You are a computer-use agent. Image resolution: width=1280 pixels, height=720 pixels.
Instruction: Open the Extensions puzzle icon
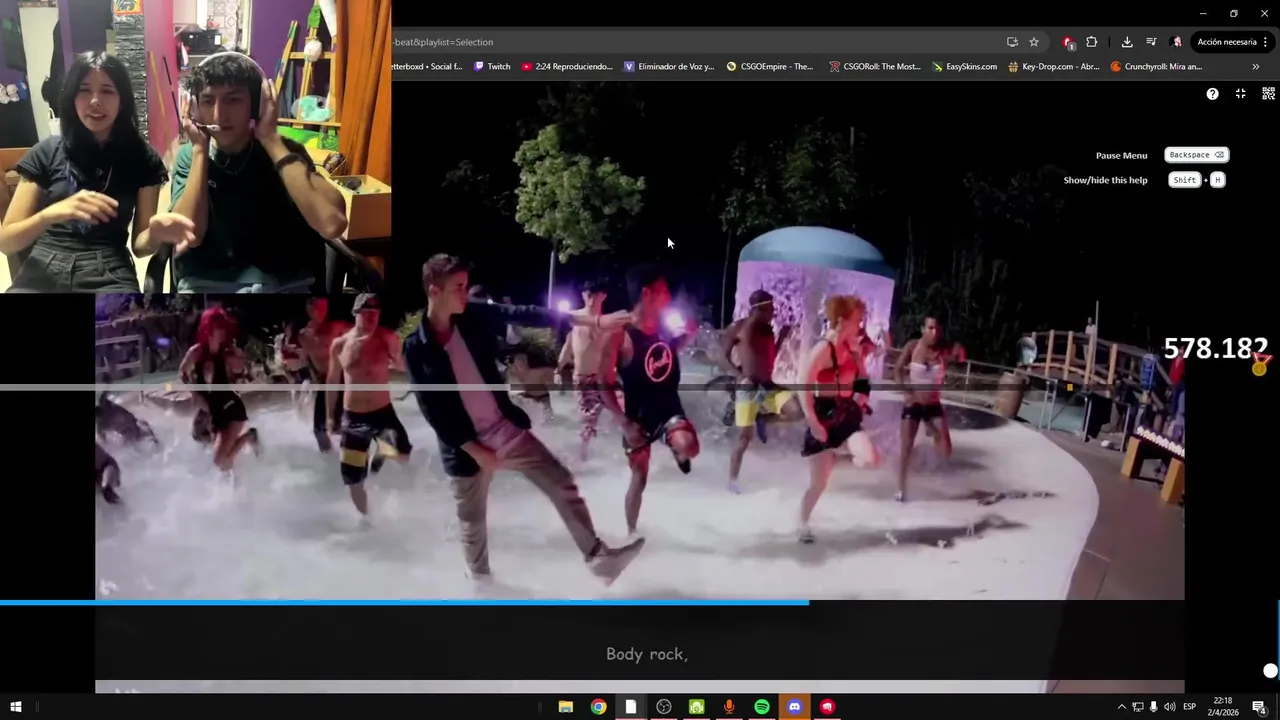[x=1091, y=42]
